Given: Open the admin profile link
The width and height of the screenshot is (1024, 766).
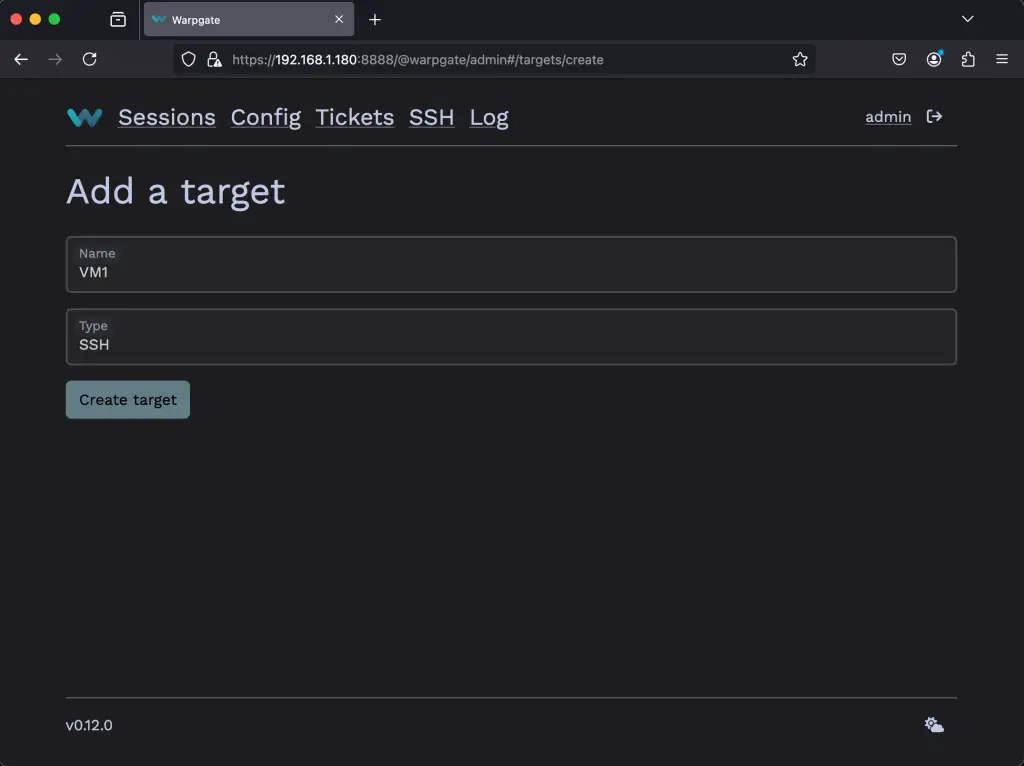Looking at the screenshot, I should 887,116.
